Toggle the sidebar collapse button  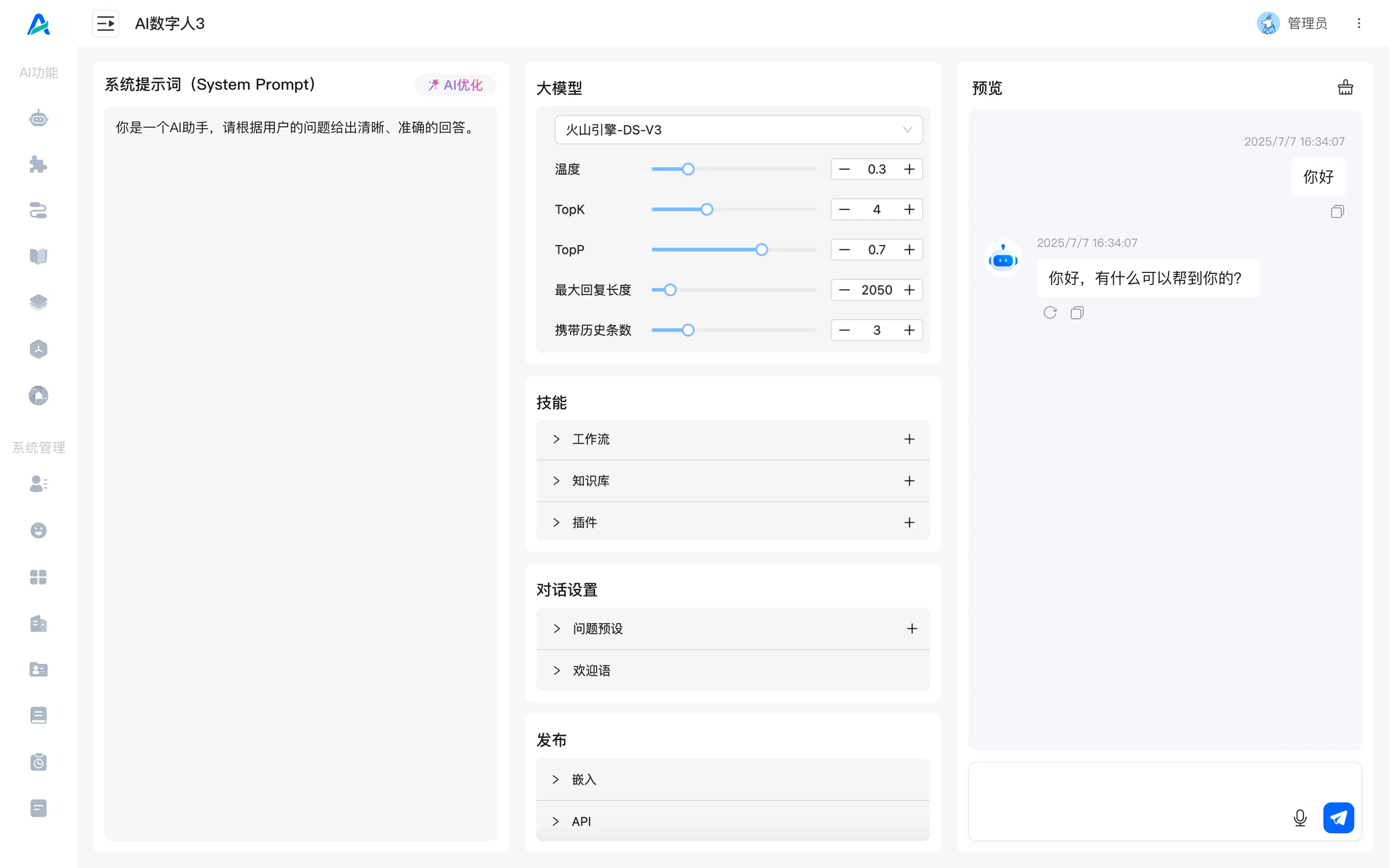coord(106,24)
